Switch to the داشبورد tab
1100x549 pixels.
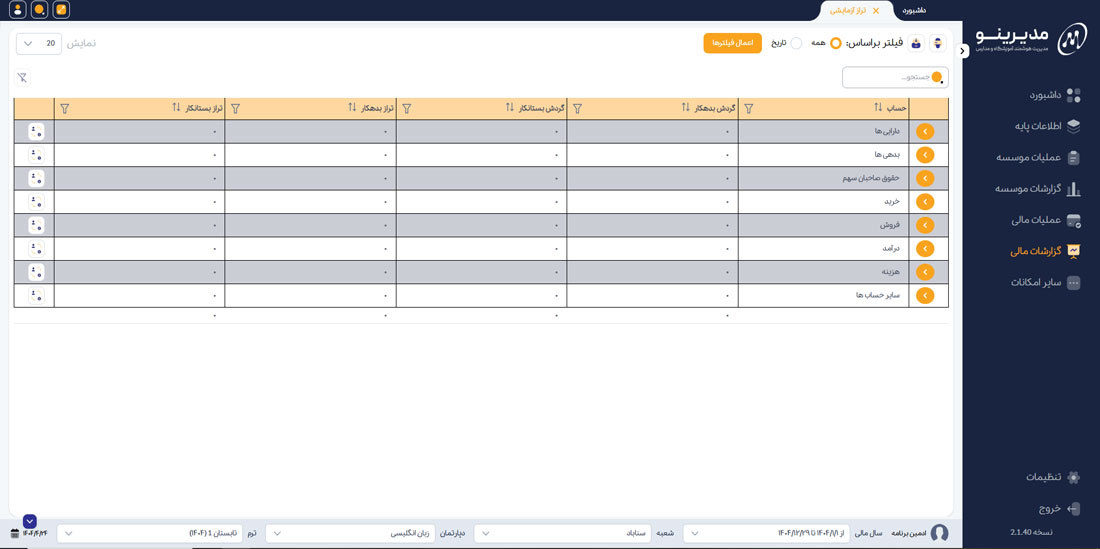pyautogui.click(x=914, y=10)
